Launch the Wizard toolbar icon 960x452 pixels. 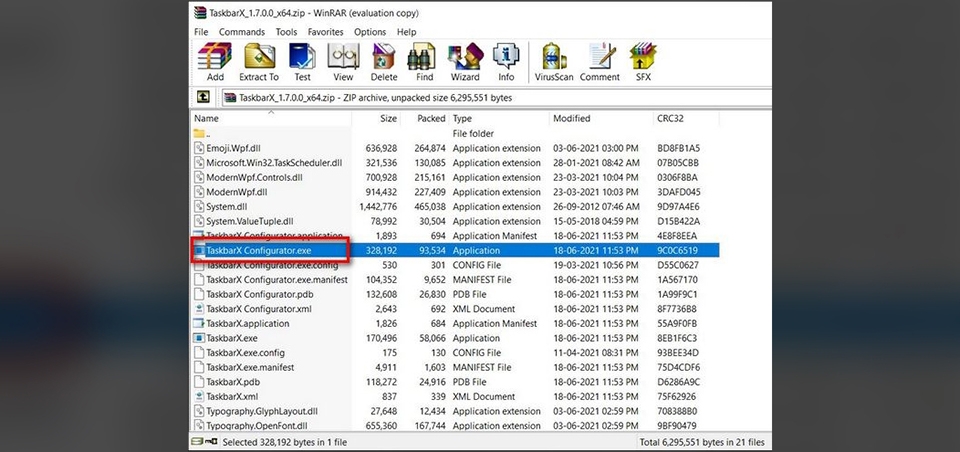tap(465, 56)
